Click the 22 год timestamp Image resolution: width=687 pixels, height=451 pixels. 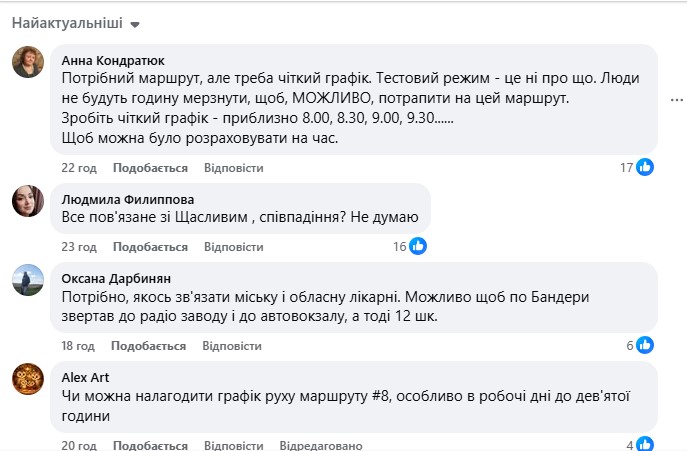[78, 167]
